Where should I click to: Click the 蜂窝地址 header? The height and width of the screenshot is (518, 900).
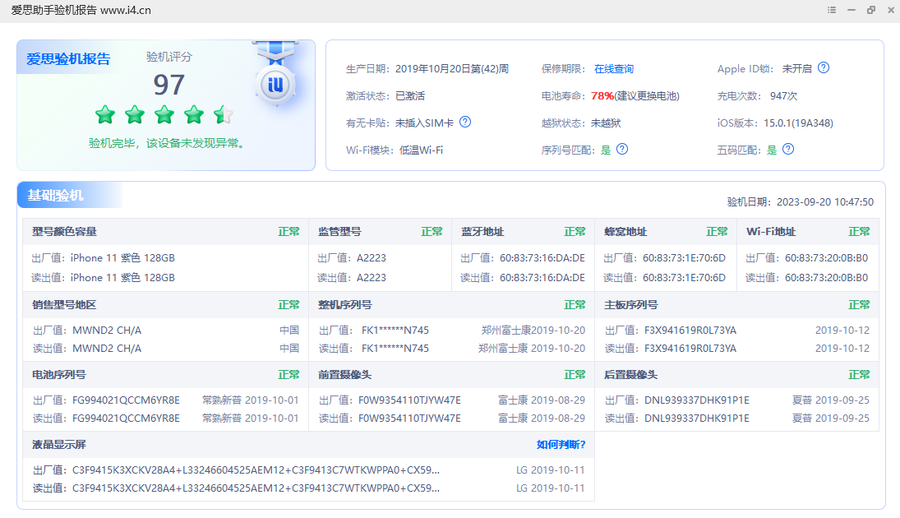pos(625,231)
